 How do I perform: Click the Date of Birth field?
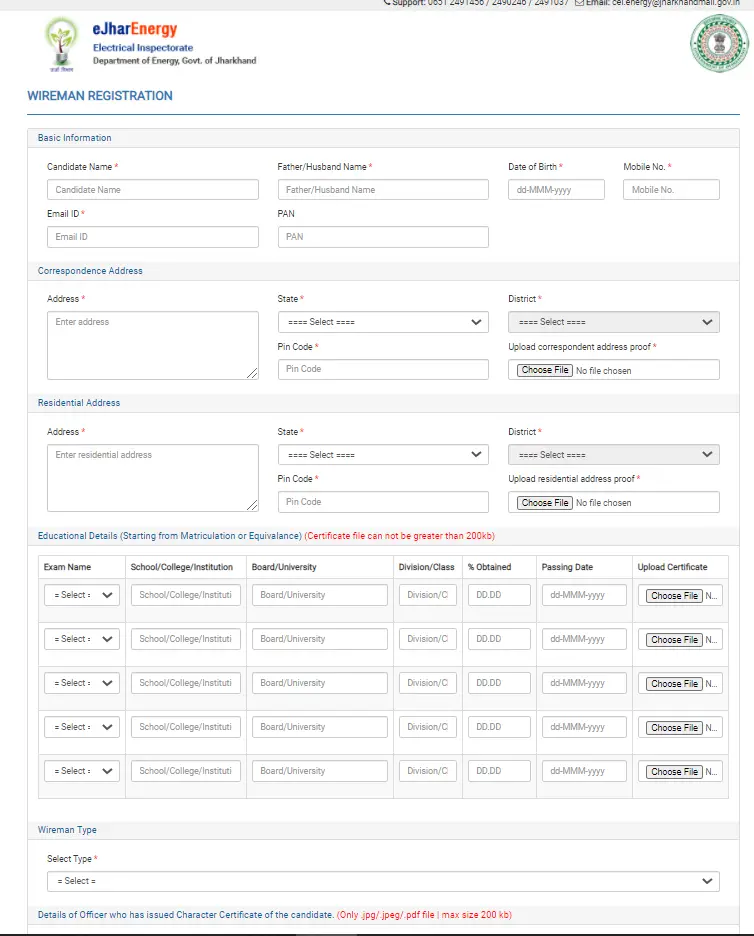pos(556,190)
